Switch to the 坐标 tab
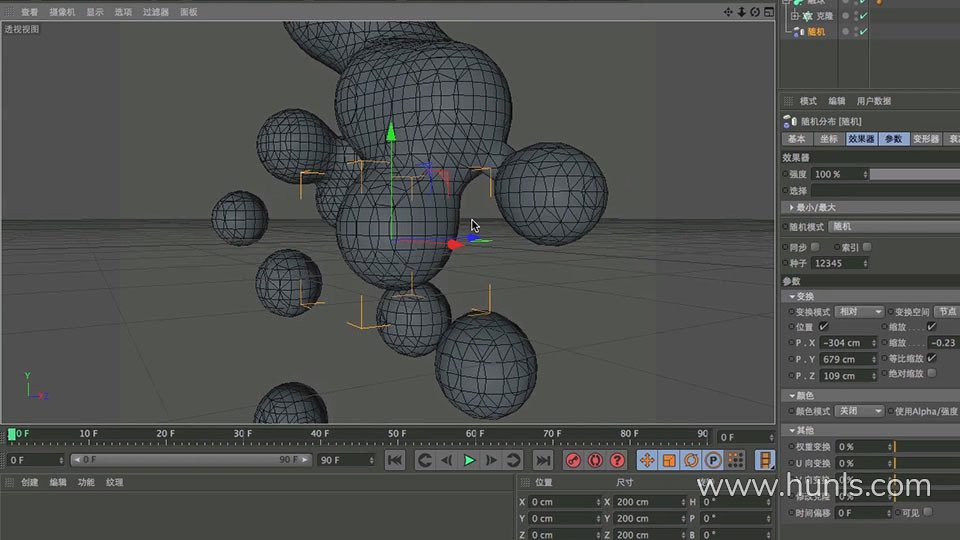Viewport: 960px width, 540px height. pyautogui.click(x=828, y=139)
